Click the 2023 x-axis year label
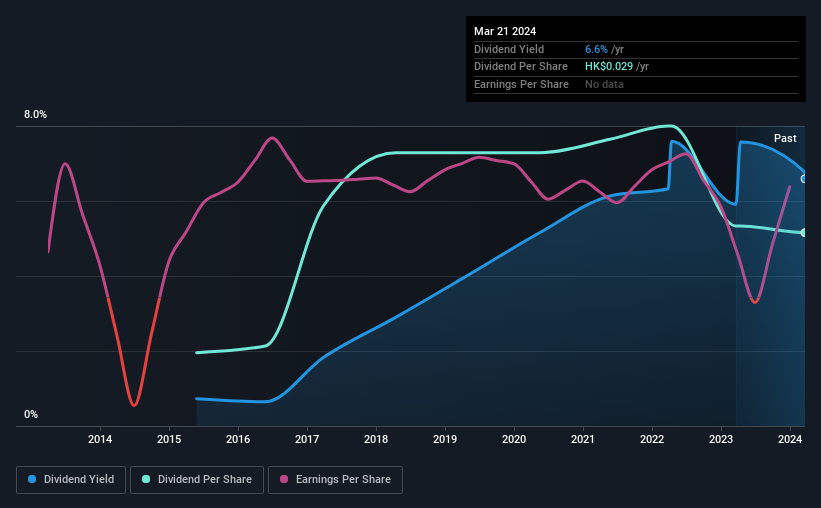This screenshot has height=508, width=821. click(x=721, y=439)
